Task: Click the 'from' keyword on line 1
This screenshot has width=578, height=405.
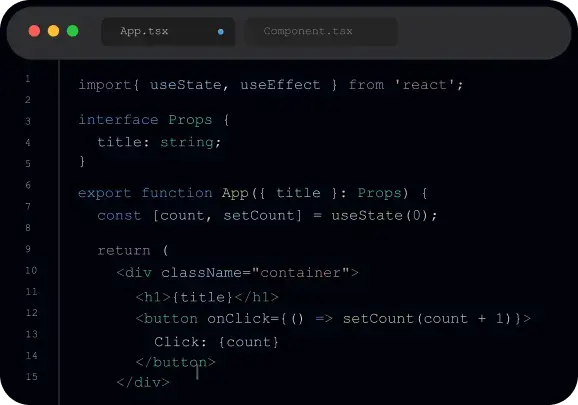Action: click(x=366, y=85)
